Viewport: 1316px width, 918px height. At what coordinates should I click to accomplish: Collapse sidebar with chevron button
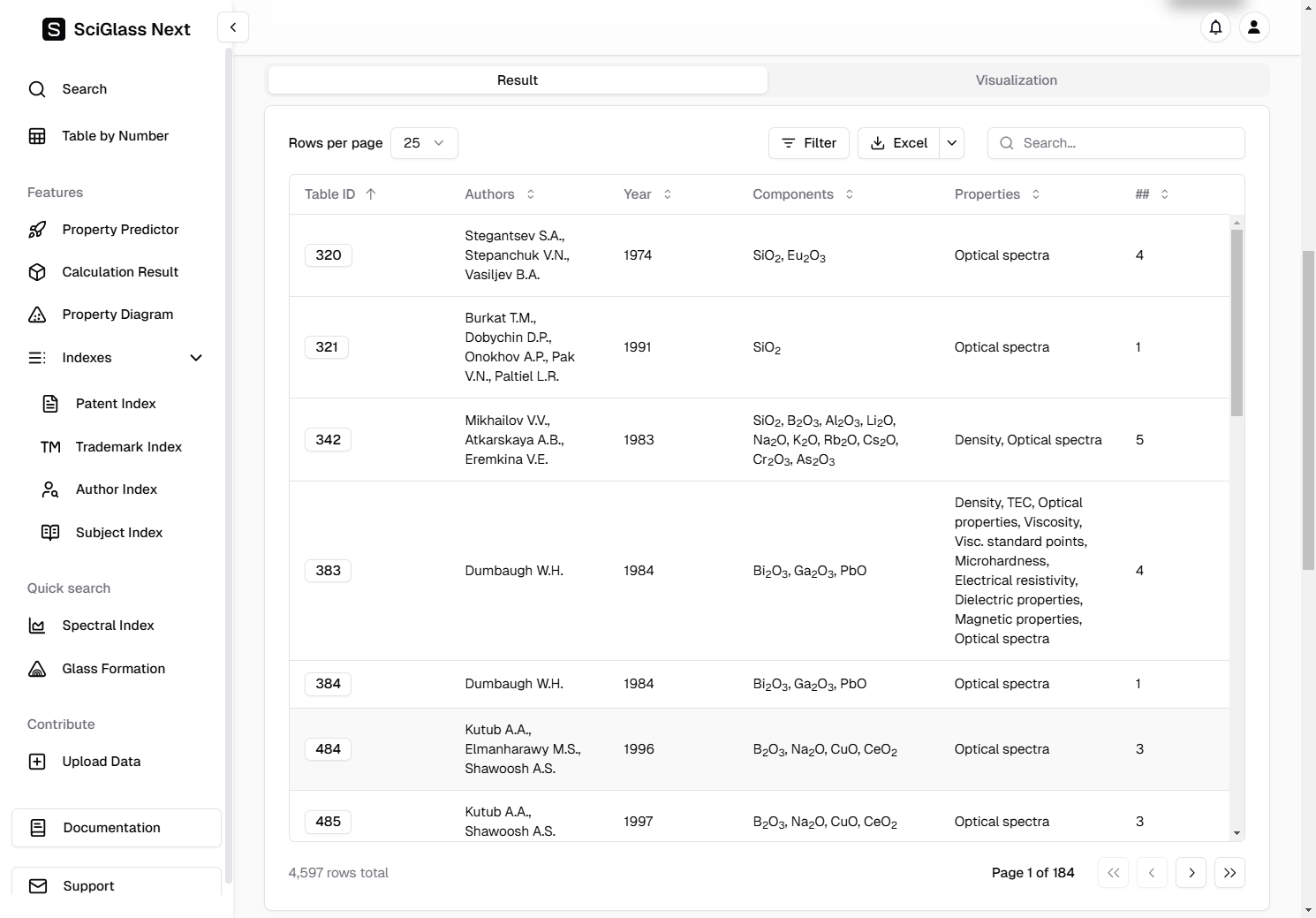click(x=233, y=27)
